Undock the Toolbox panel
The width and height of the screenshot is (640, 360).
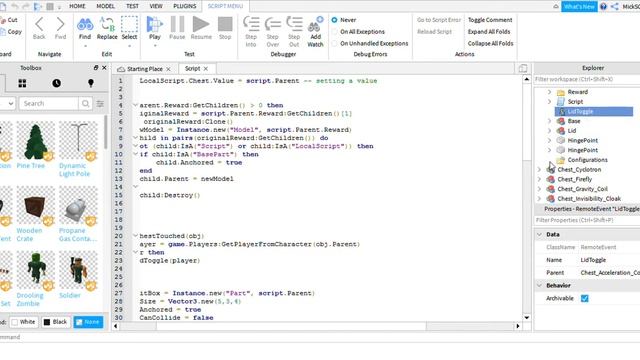(x=96, y=68)
